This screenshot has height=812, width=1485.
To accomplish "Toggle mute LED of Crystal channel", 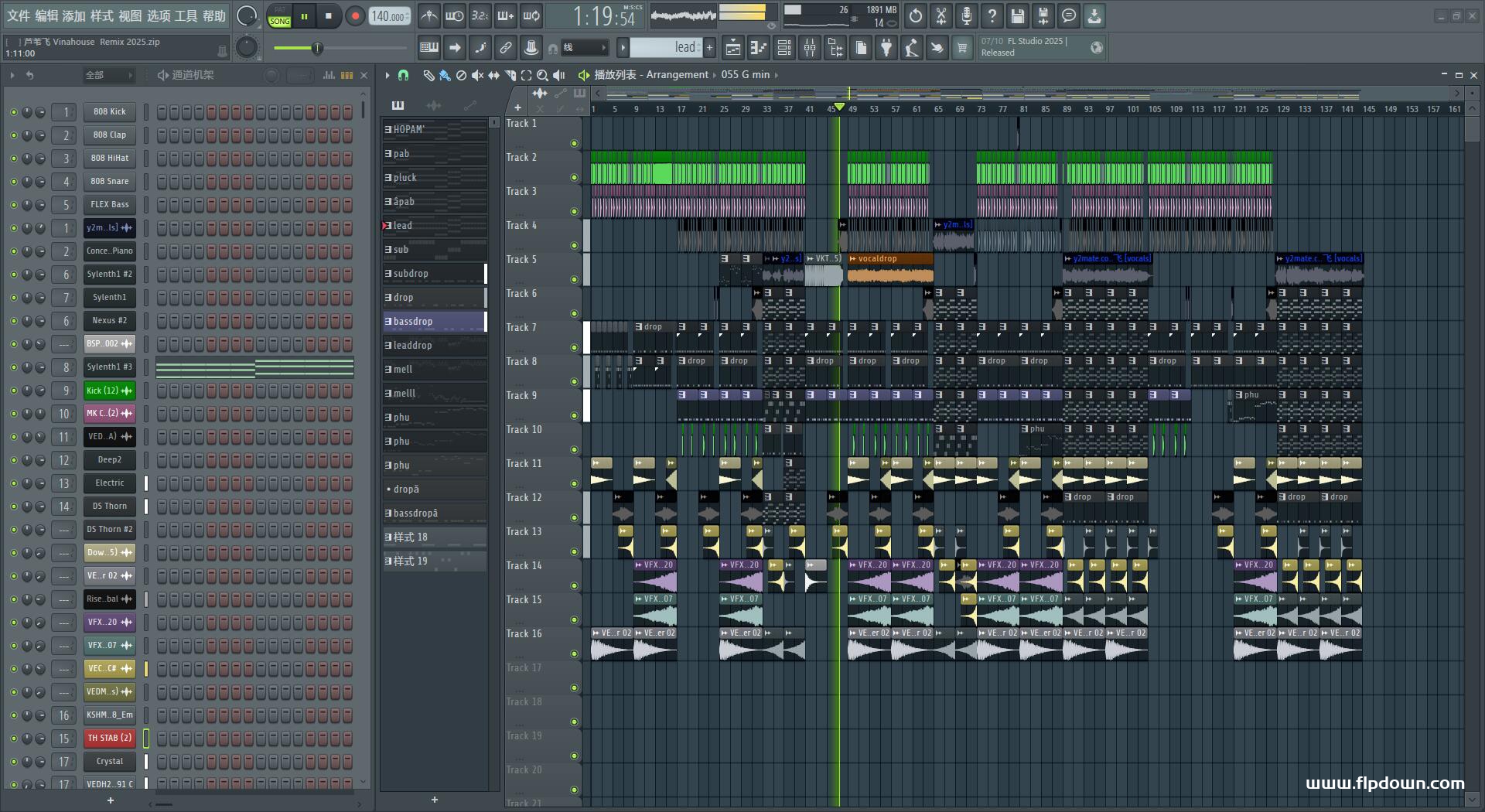I will coord(13,762).
